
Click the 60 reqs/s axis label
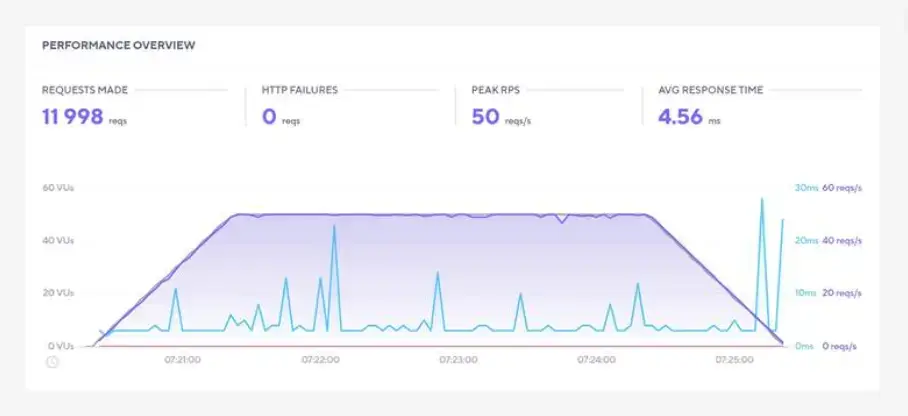click(x=842, y=188)
